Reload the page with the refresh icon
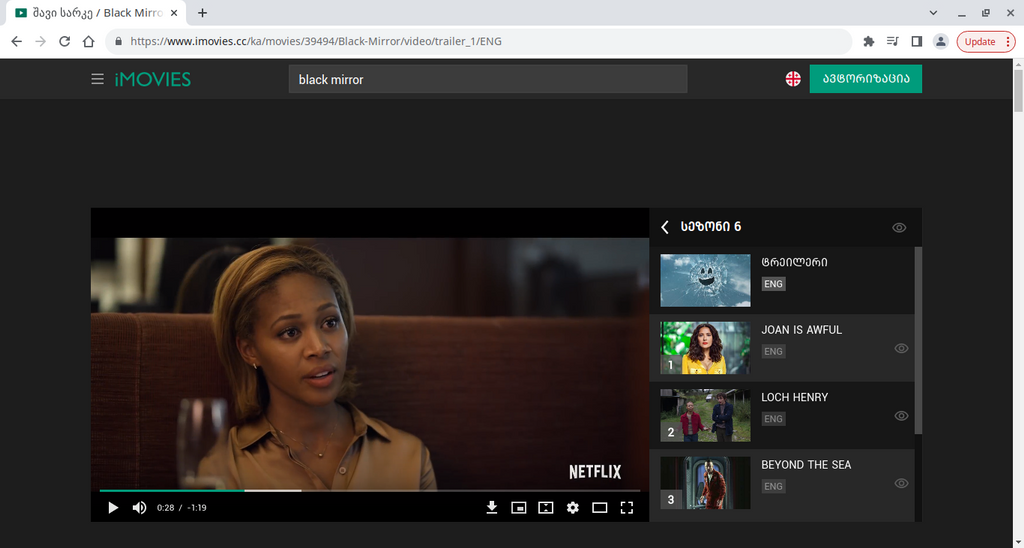The width and height of the screenshot is (1024, 548). (x=64, y=41)
